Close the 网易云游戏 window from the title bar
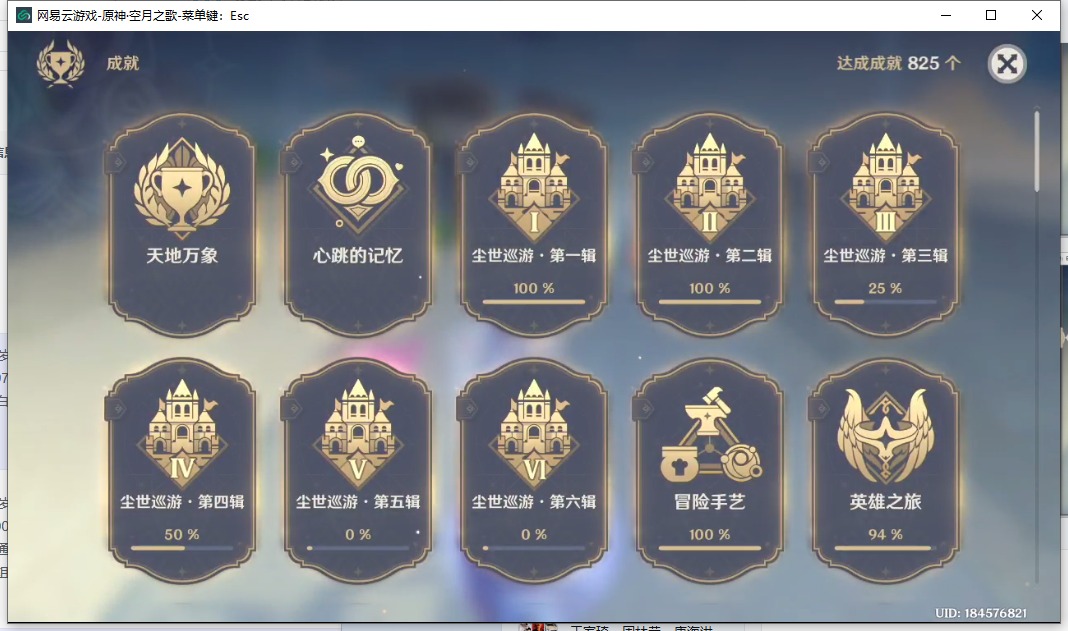 [x=1037, y=15]
